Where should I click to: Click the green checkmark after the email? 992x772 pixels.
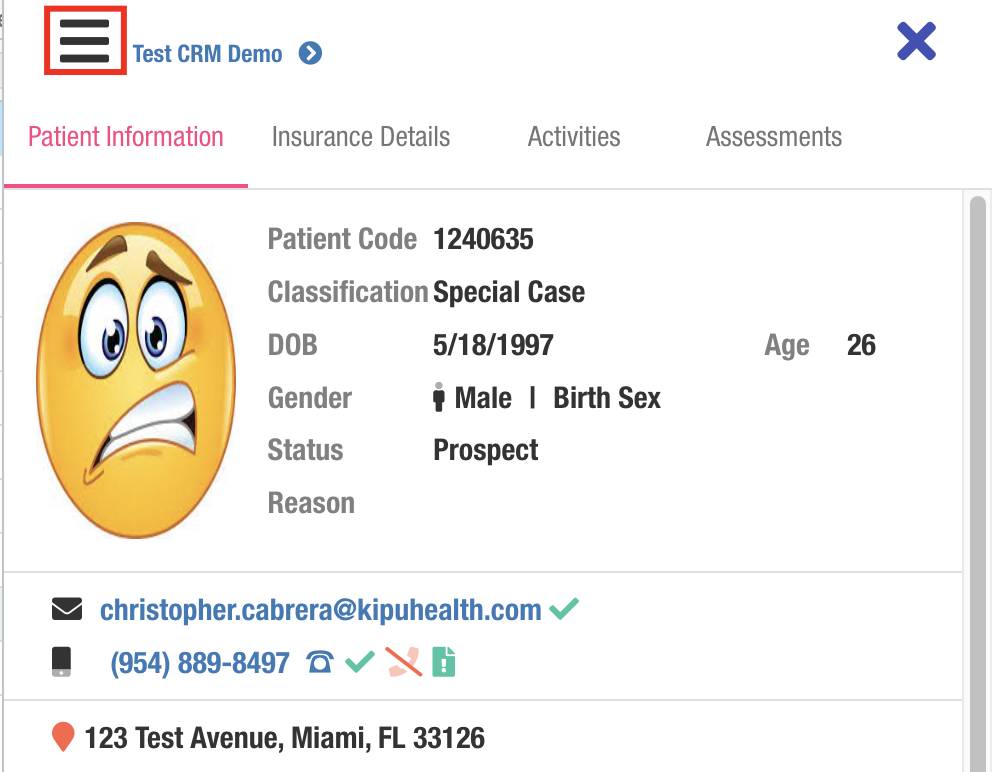[x=564, y=607]
